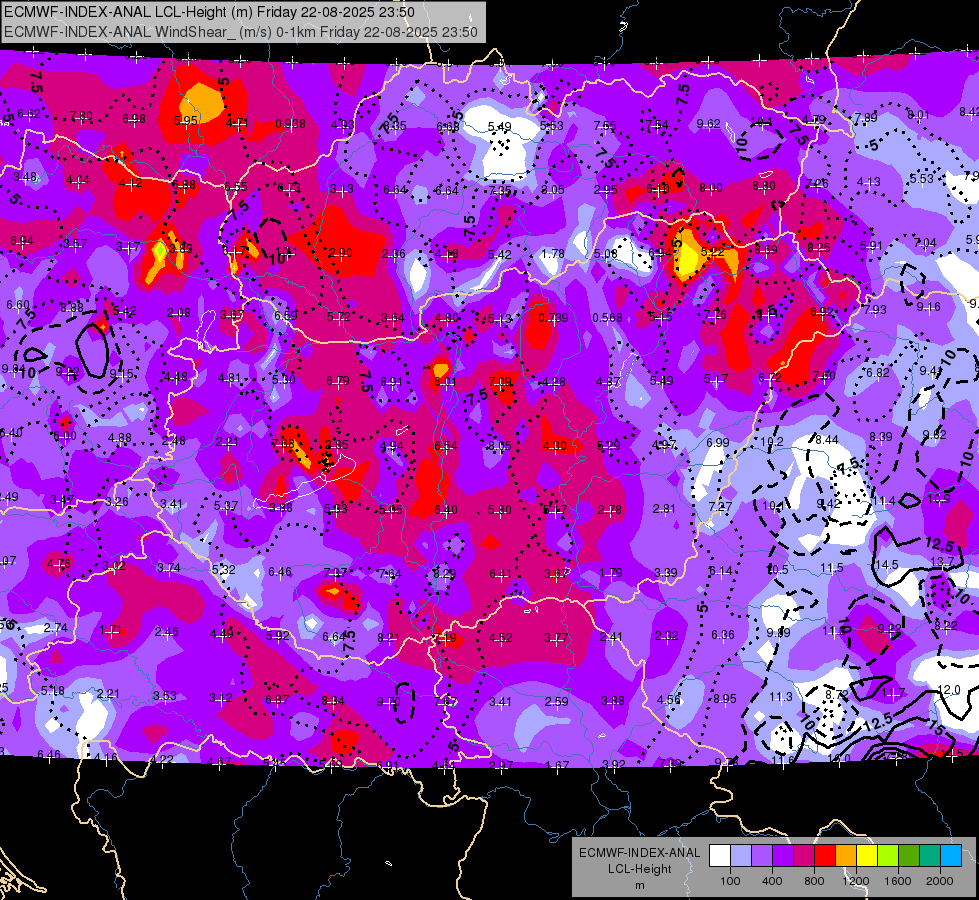The height and width of the screenshot is (900, 979).
Task: Click the sky blue legend swatch
Action: pyautogui.click(x=951, y=855)
